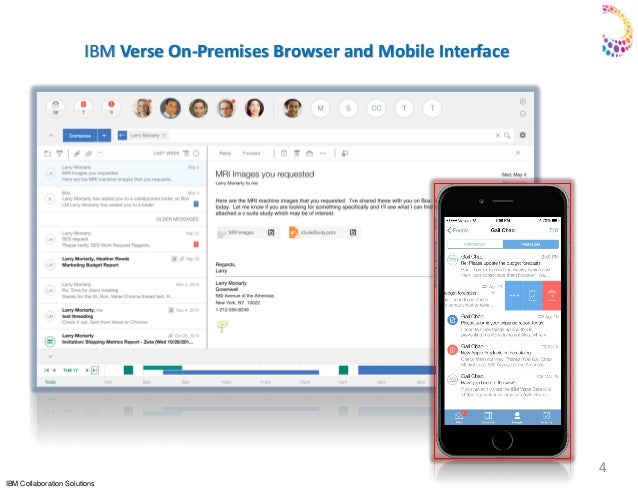Image resolution: width=638 pixels, height=493 pixels.
Task: Click the magnifier search icon
Action: pos(507,135)
